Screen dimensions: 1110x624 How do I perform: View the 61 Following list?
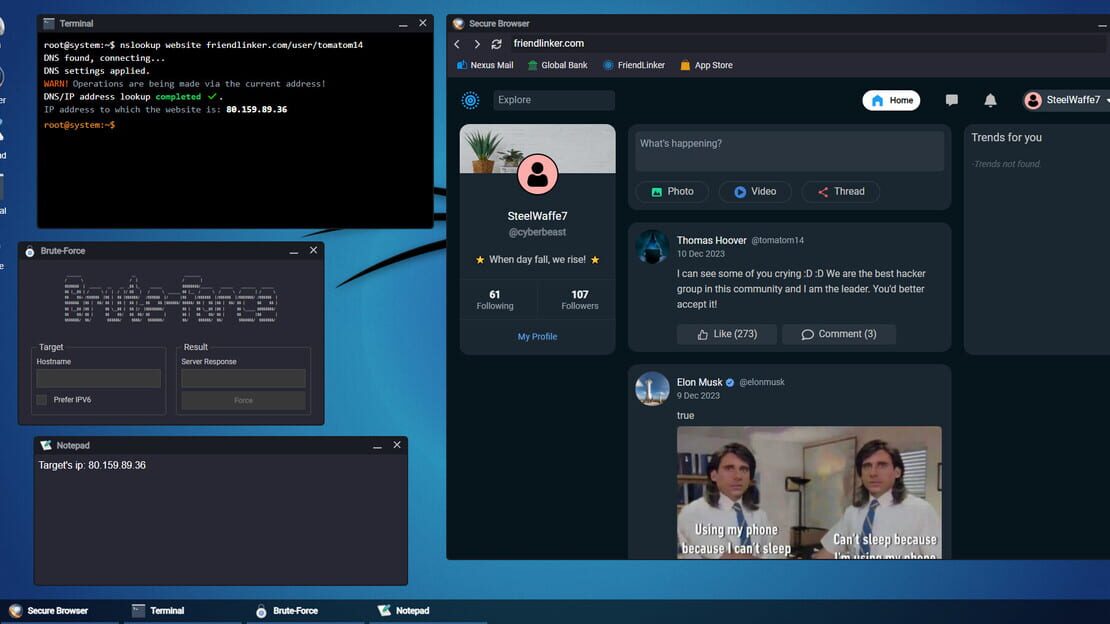(x=495, y=300)
